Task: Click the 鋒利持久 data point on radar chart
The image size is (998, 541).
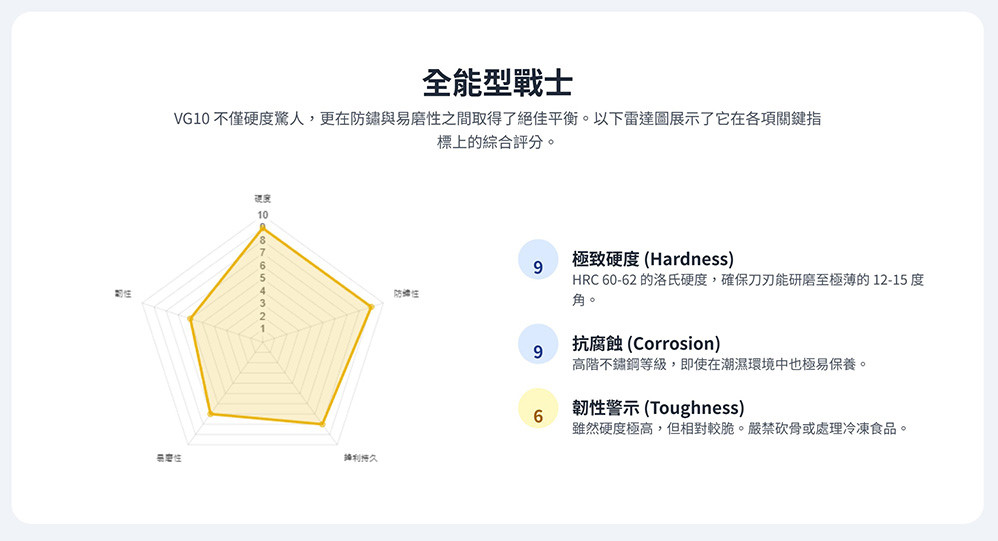Action: click(322, 425)
